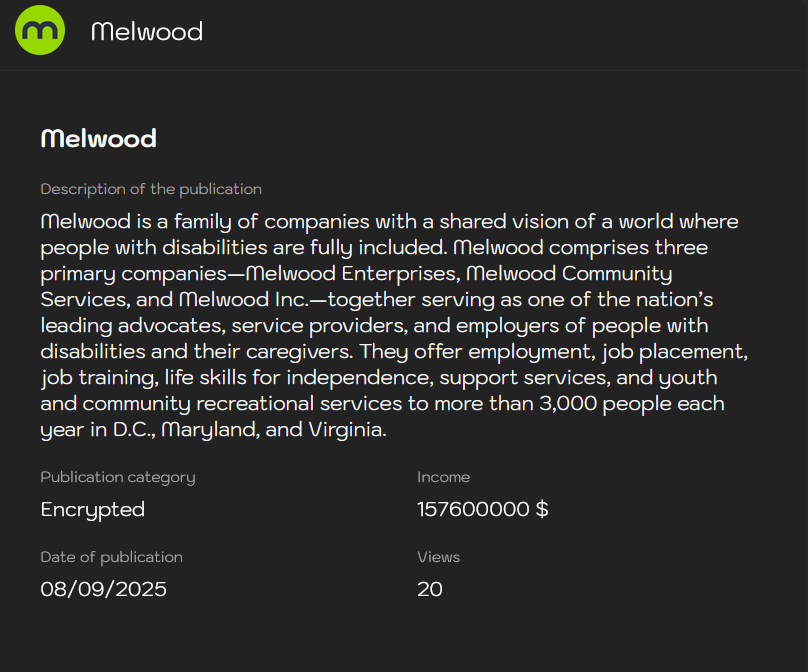Select the date 08/09/2025
Viewport: 808px width, 672px height.
coord(103,589)
